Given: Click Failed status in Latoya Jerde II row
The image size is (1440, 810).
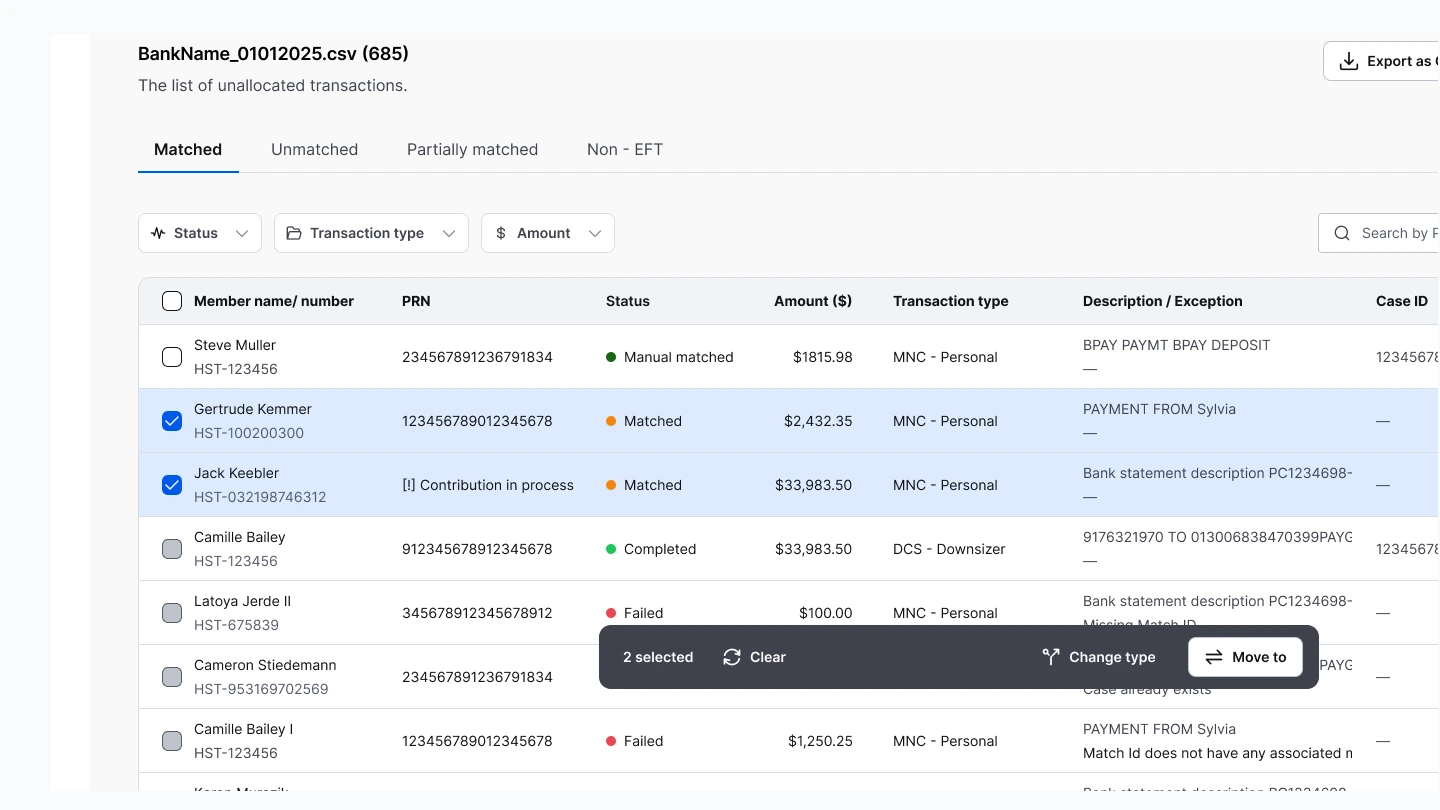Looking at the screenshot, I should pos(635,613).
